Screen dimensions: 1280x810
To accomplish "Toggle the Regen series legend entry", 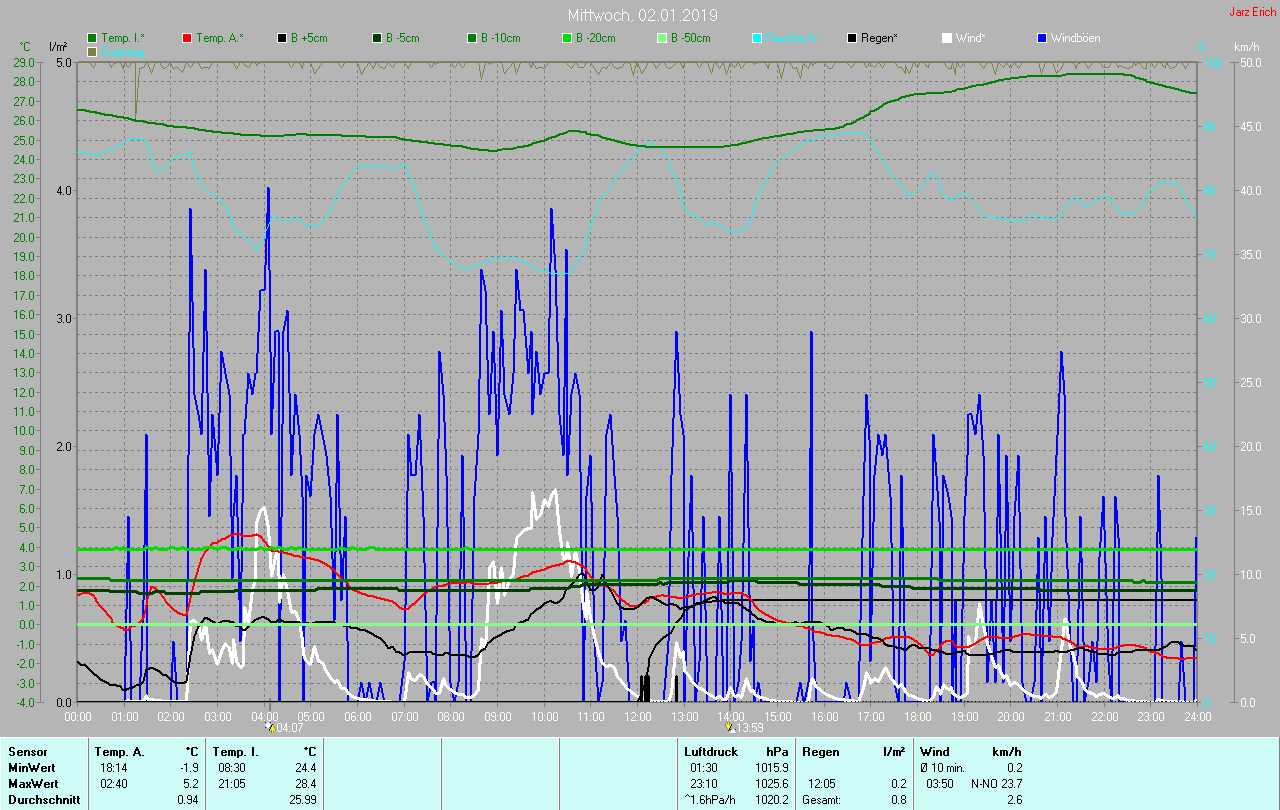I will point(852,38).
